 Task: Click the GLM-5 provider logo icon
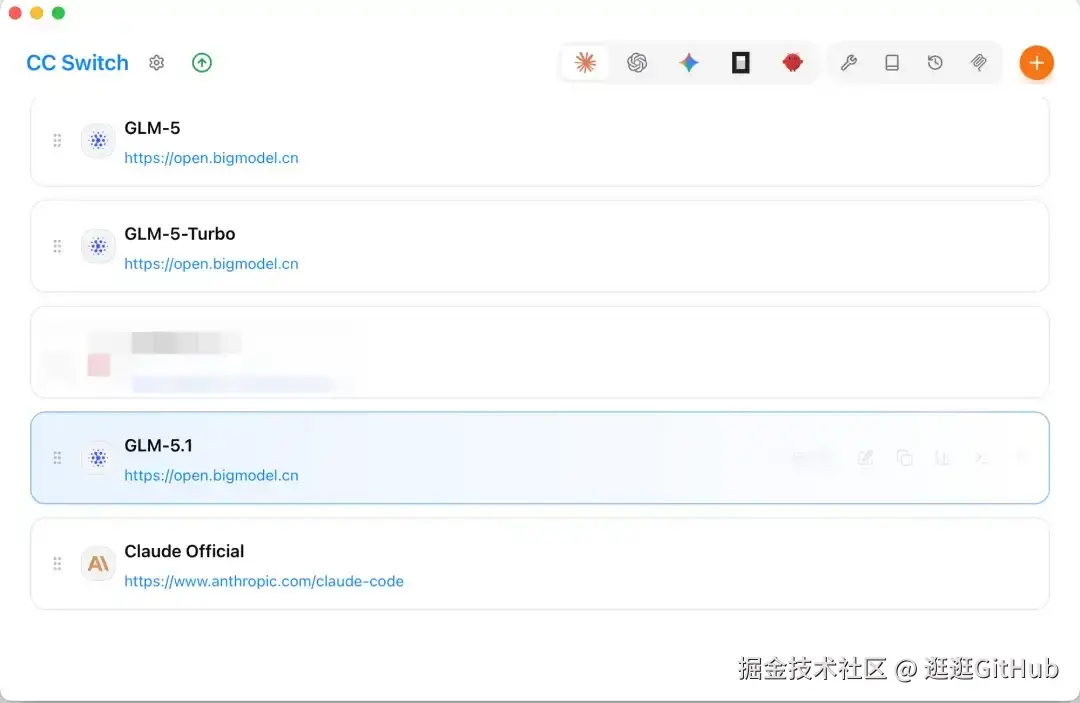(98, 140)
